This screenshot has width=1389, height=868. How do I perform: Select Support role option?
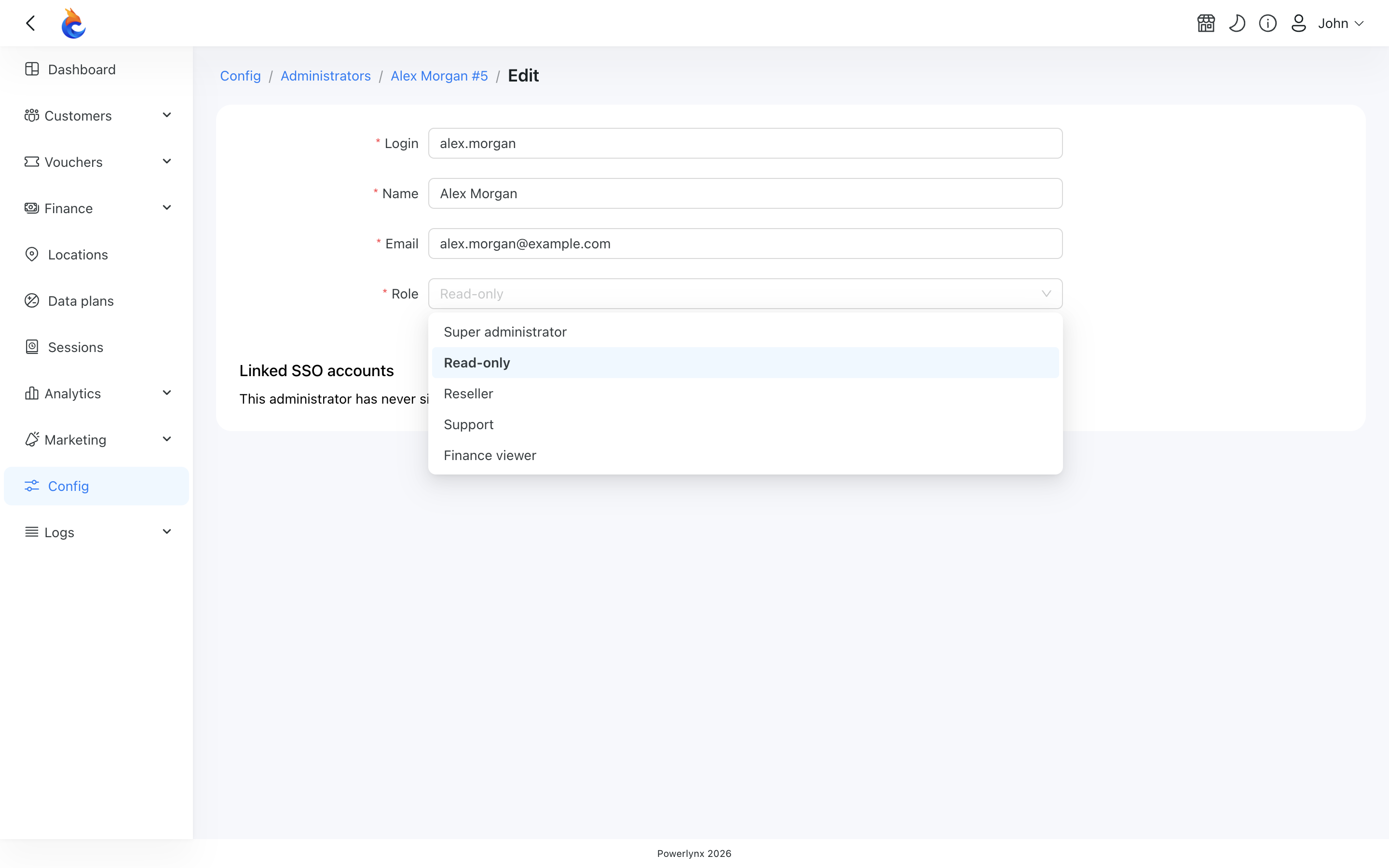(x=745, y=425)
